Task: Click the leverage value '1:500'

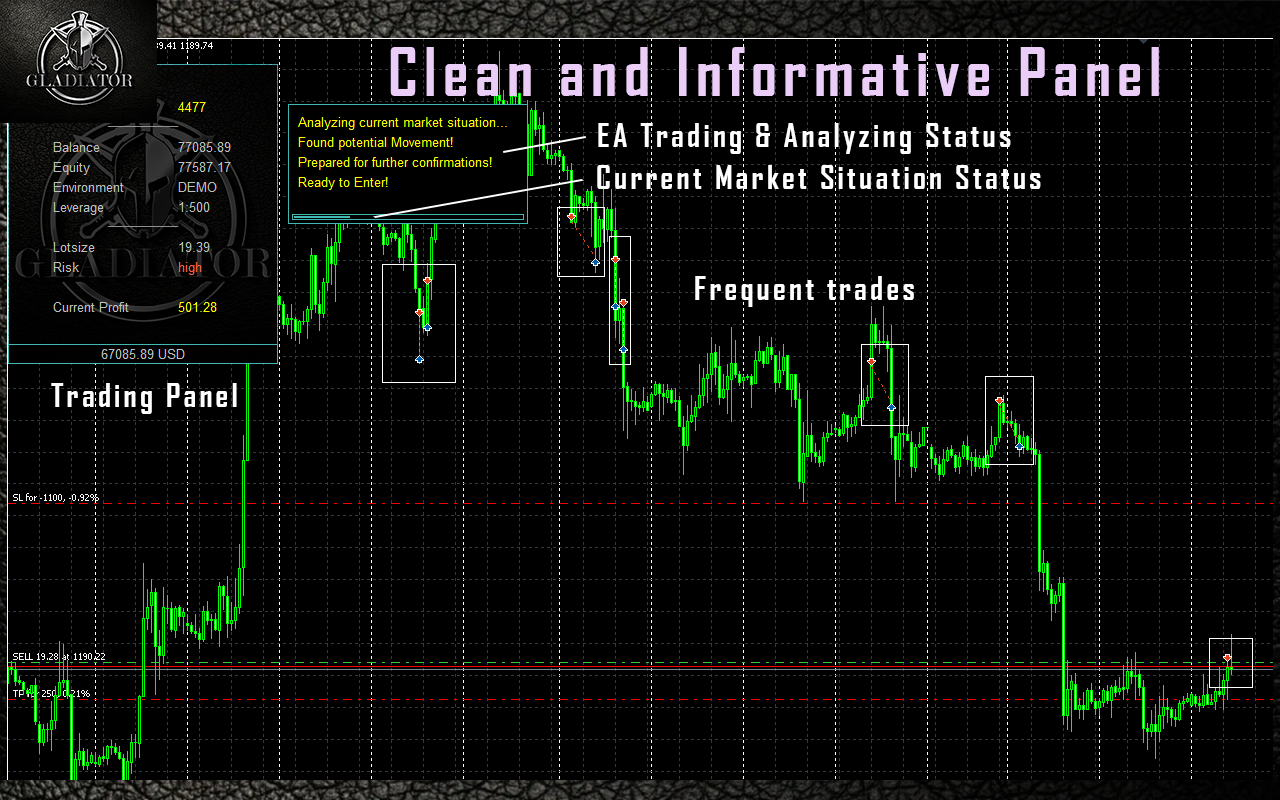Action: click(194, 208)
